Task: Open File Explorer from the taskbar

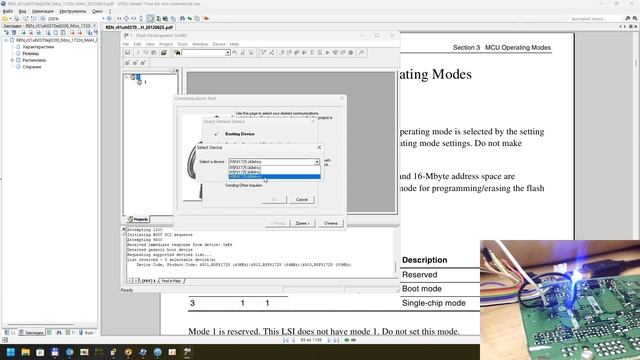Action: click(25, 352)
